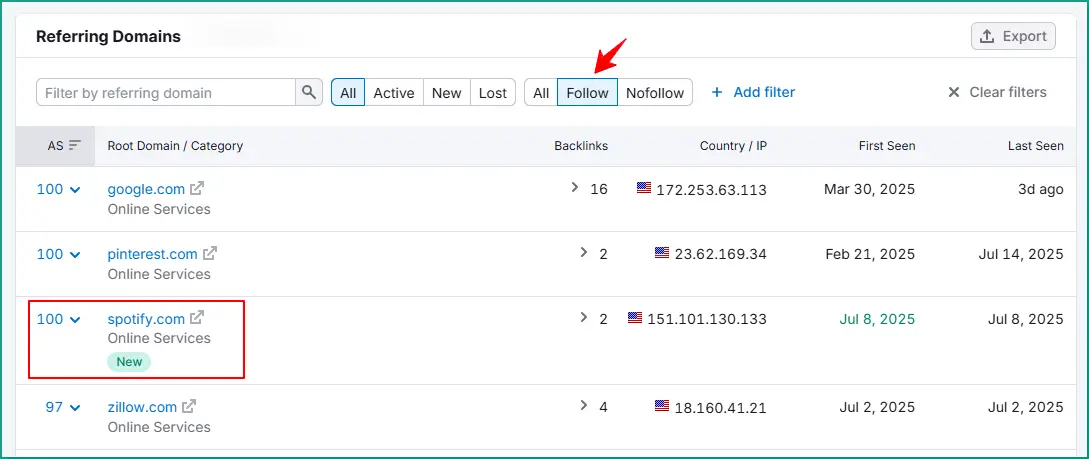Click the US flag beside 151.101.130.133
This screenshot has width=1089, height=459.
[x=635, y=317]
